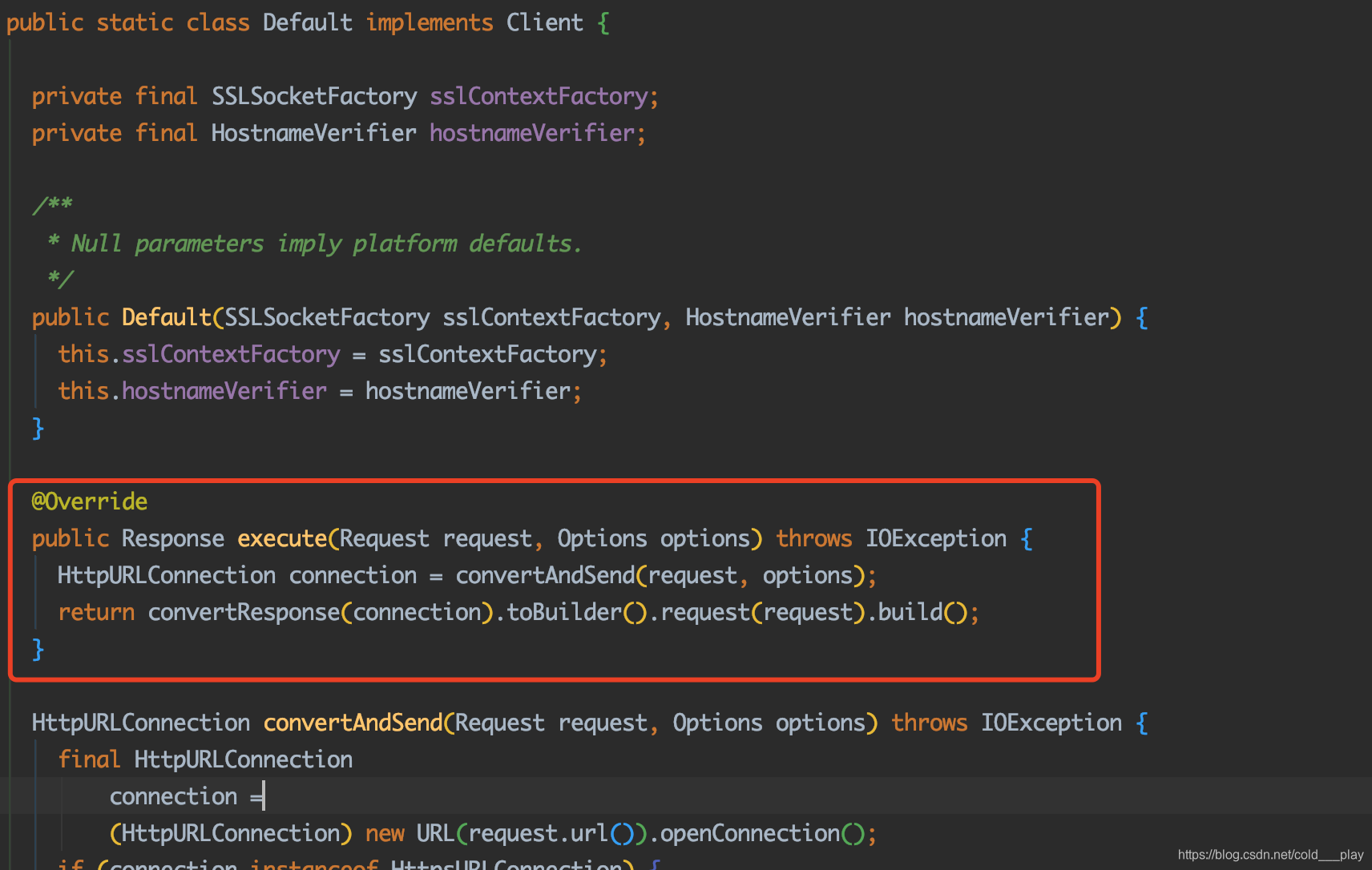
Task: Click IOException in convertAndSend signature
Action: click(x=1051, y=723)
